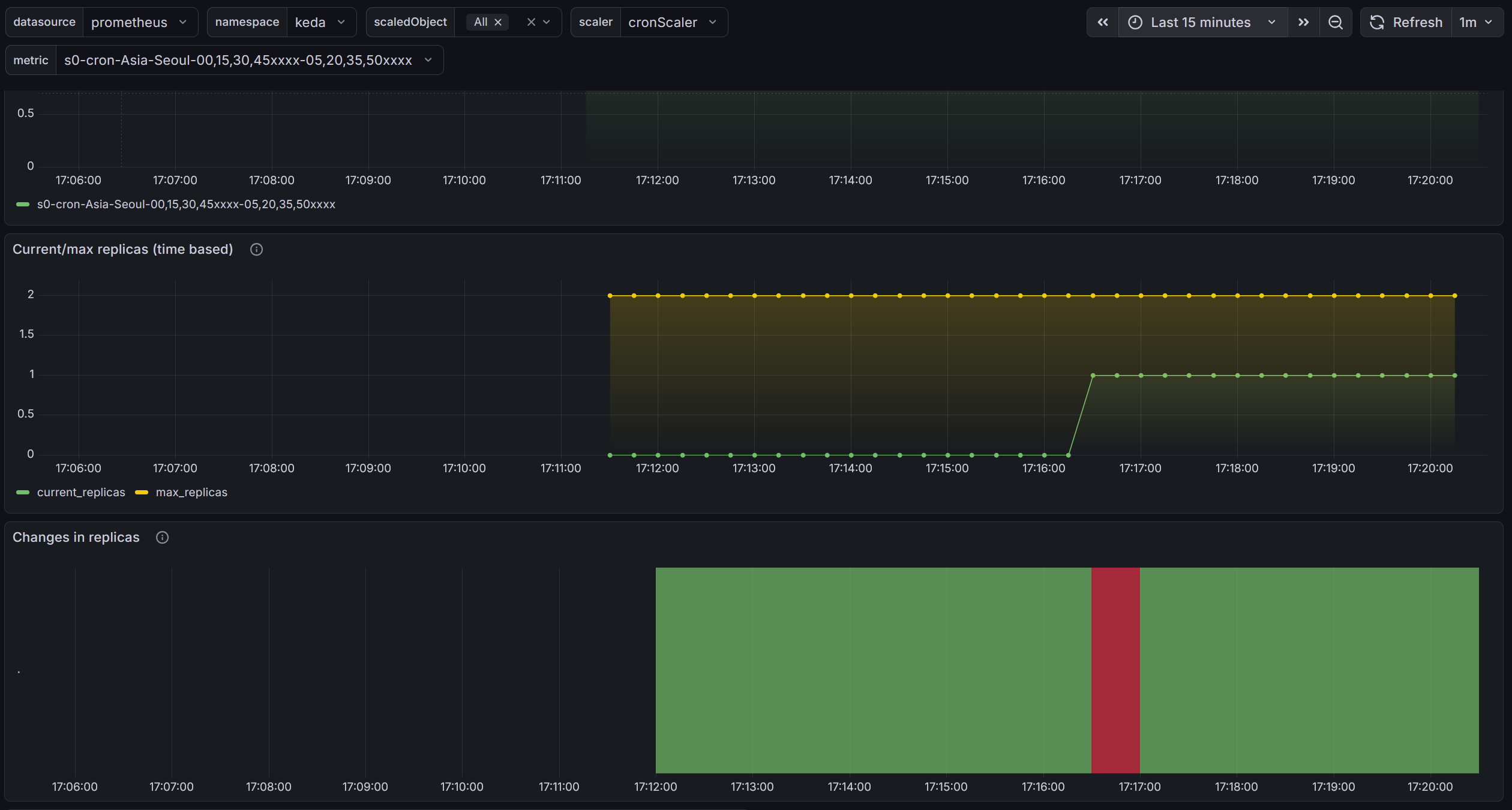Viewport: 1512px width, 810px height.
Task: Toggle the s0-cron-Asia-Seoul series in the legend
Action: (186, 204)
